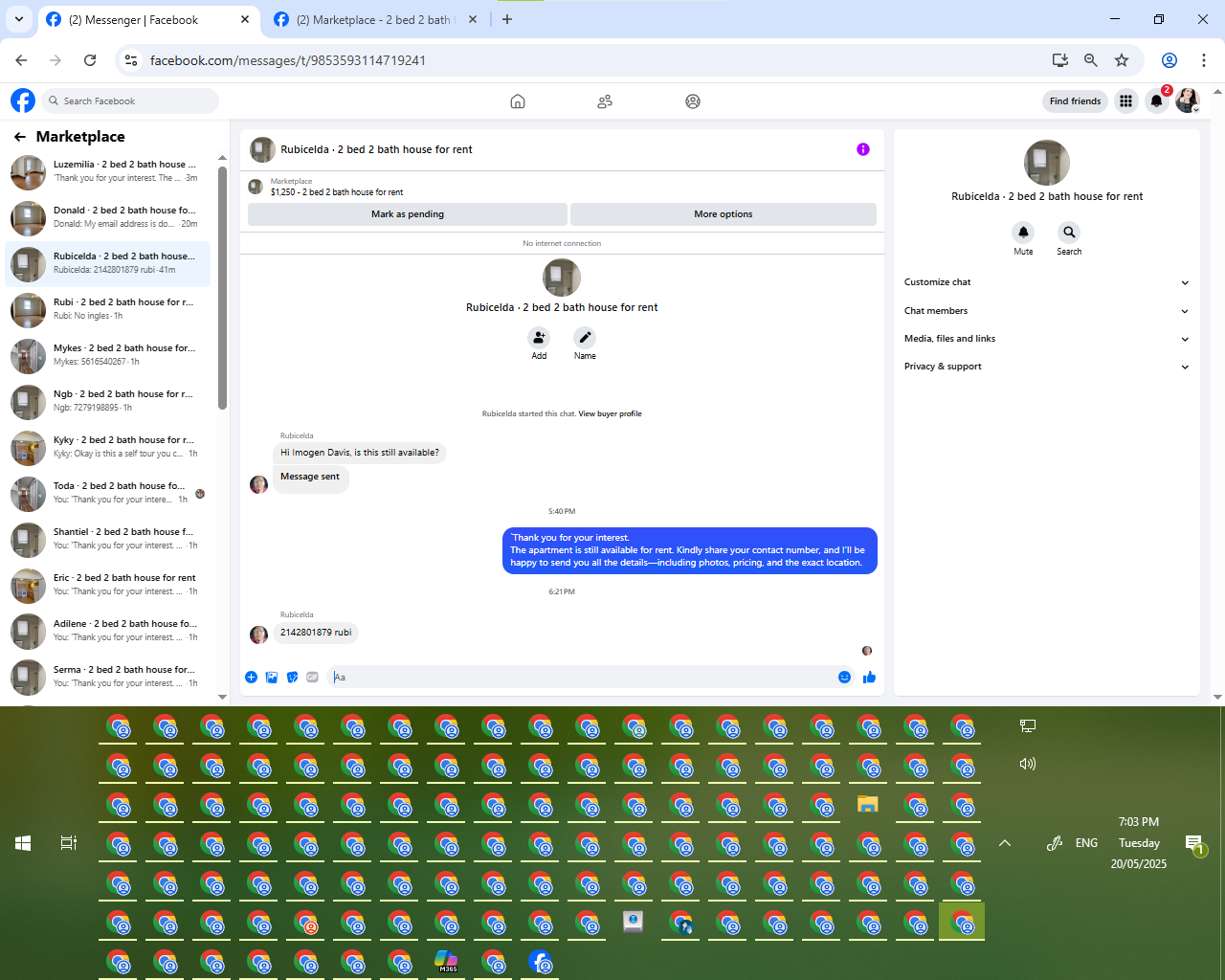Open the Chrome profile icon
The height and width of the screenshot is (980, 1225).
[1169, 60]
